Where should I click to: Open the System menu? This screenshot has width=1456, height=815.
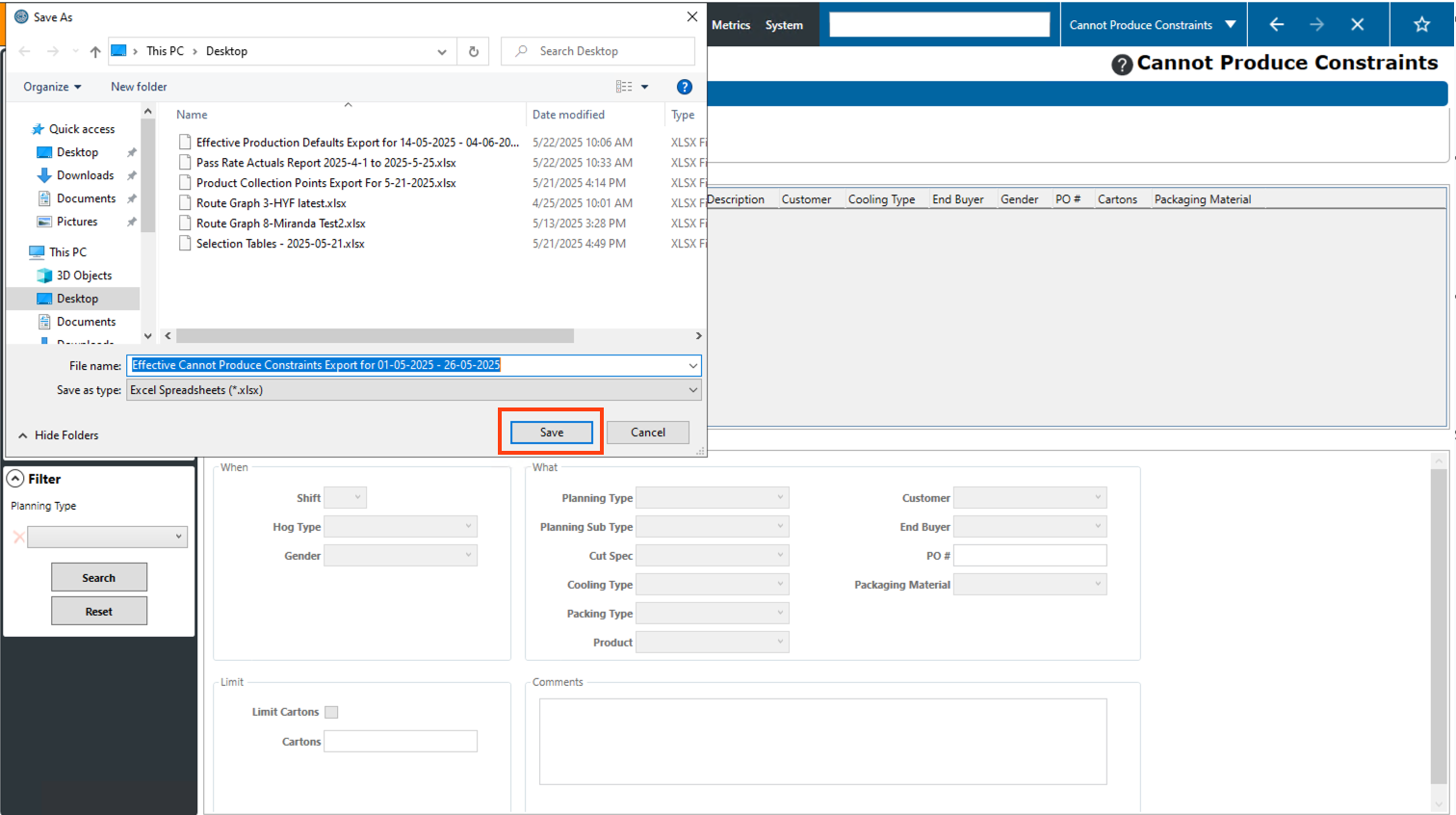coord(784,25)
